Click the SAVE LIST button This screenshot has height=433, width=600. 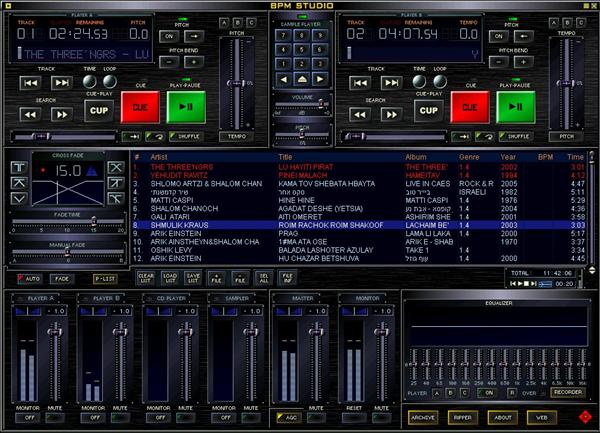point(193,278)
